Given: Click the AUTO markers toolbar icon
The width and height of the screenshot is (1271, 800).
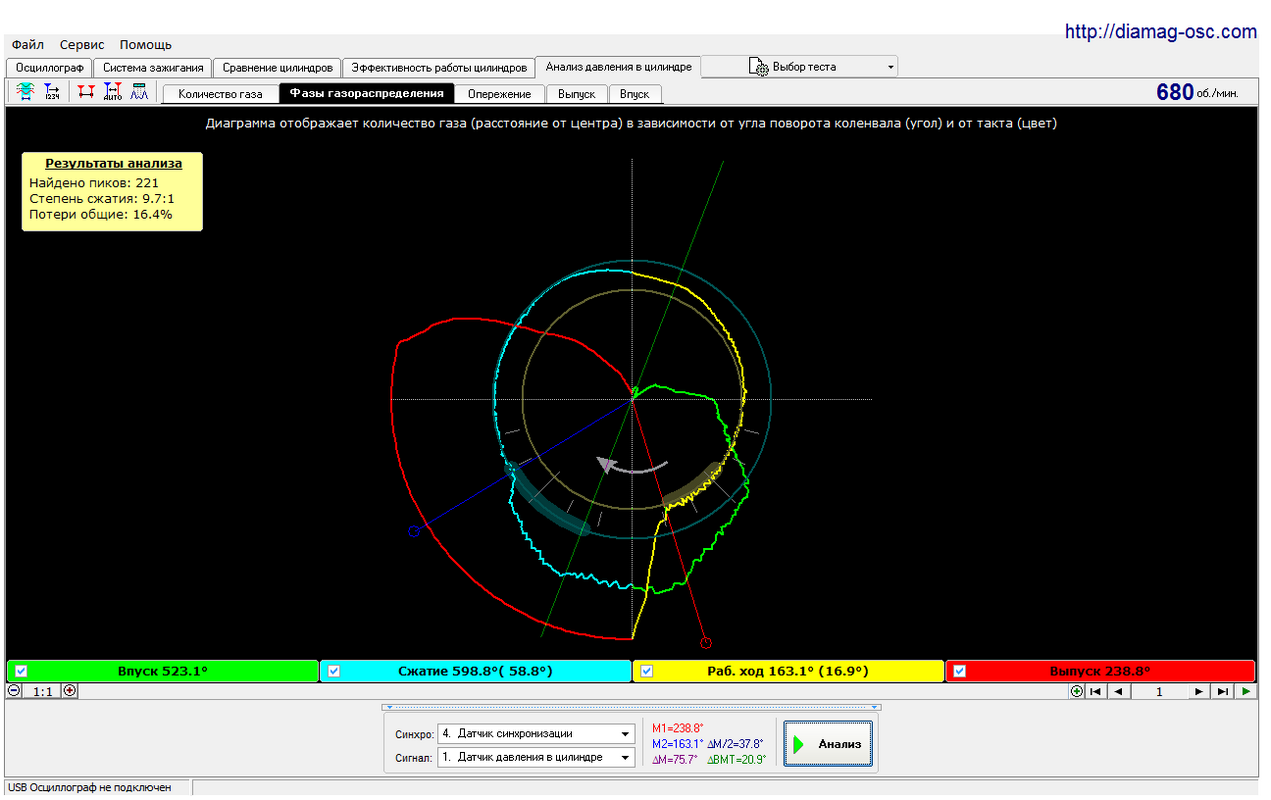Looking at the screenshot, I should click(113, 92).
